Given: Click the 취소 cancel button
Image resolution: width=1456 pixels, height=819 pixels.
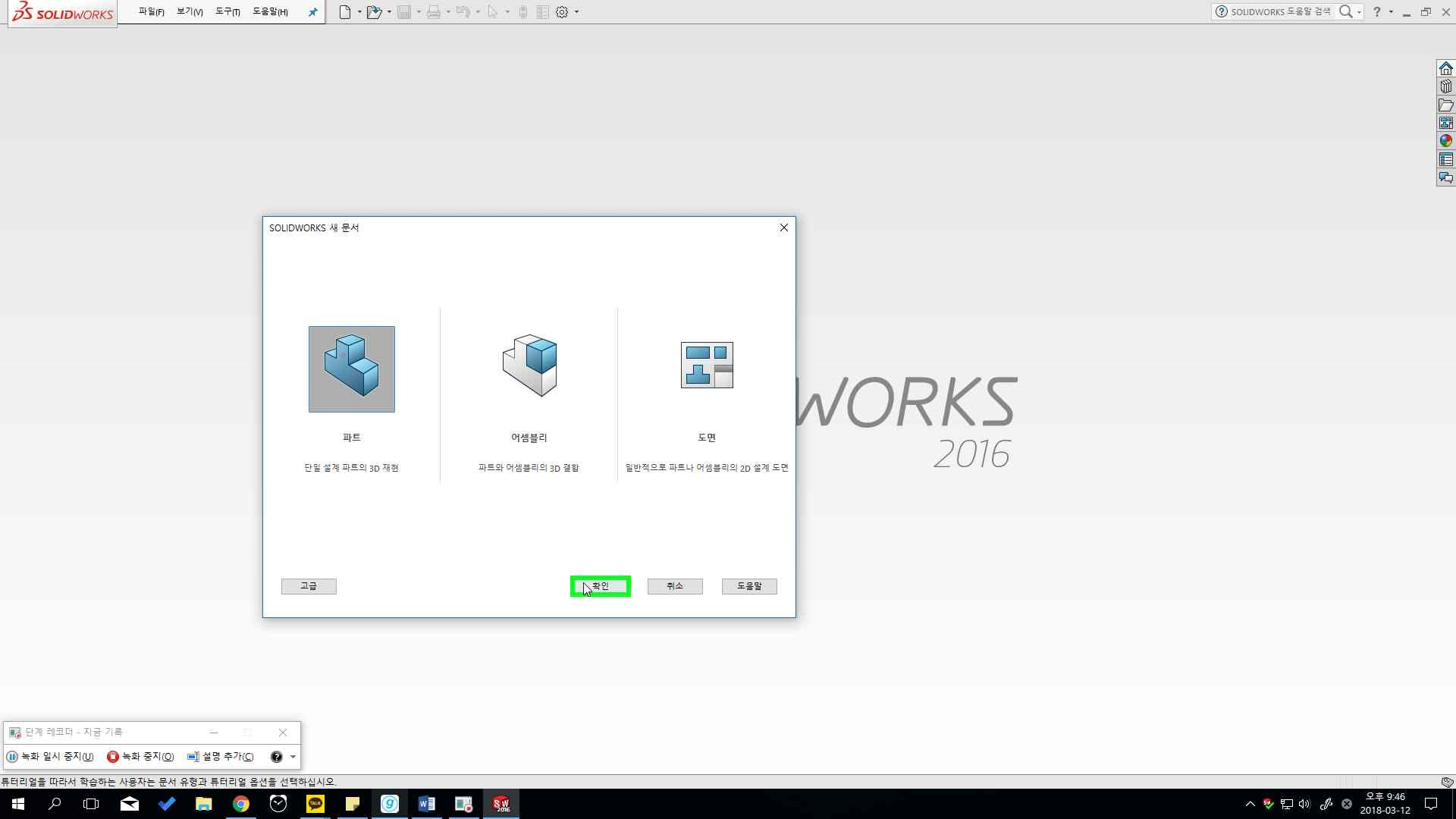Looking at the screenshot, I should coord(675,586).
